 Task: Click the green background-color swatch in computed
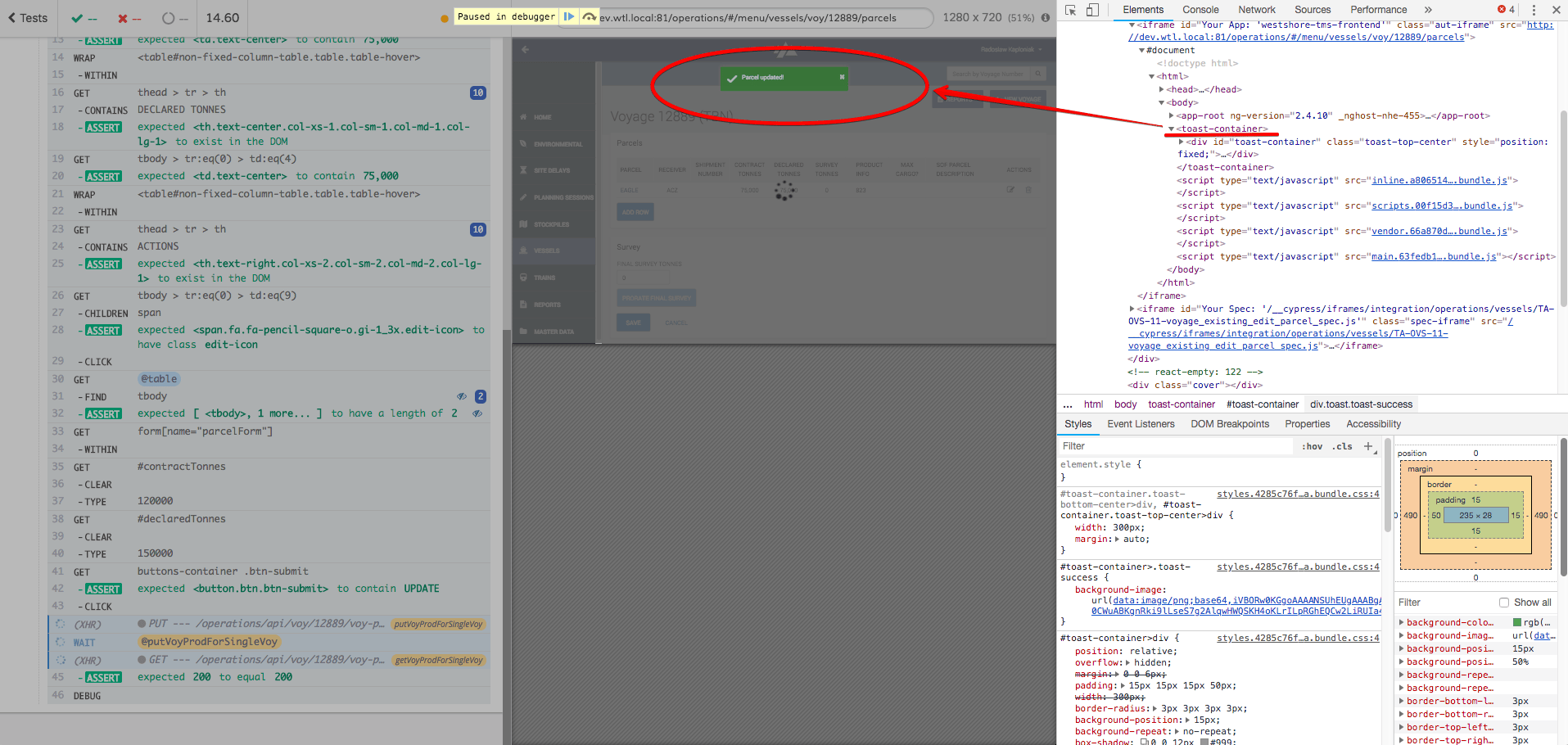click(1517, 623)
